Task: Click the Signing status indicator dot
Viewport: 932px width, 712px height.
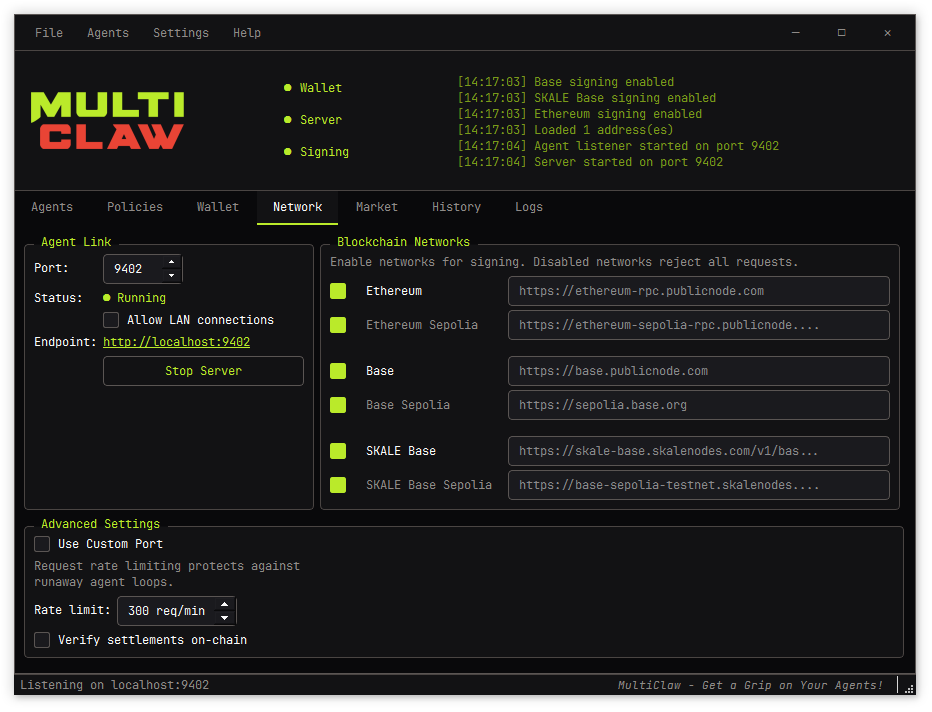Action: pos(288,152)
